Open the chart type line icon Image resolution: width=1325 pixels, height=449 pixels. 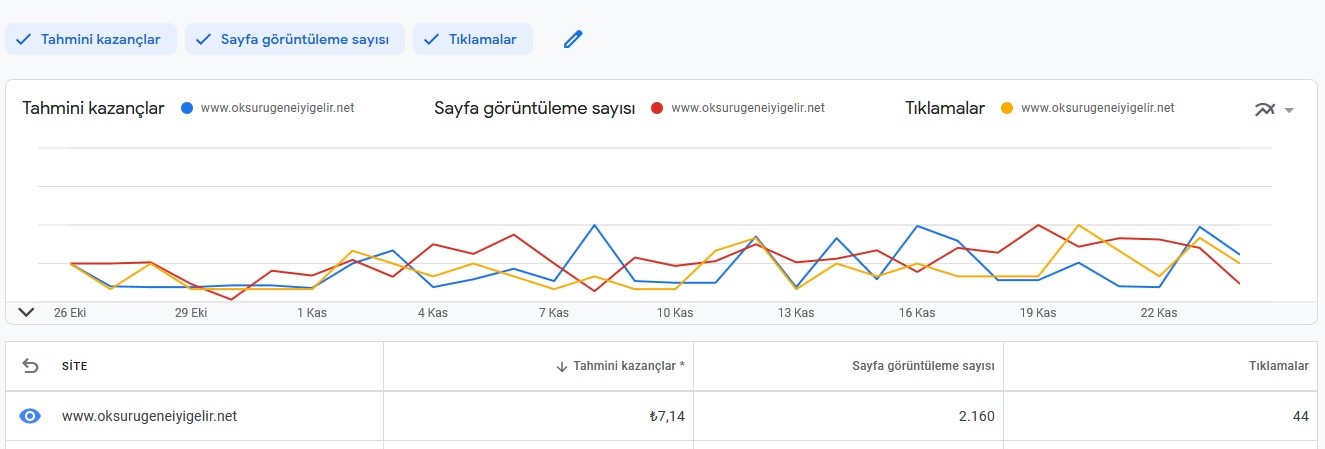point(1265,109)
